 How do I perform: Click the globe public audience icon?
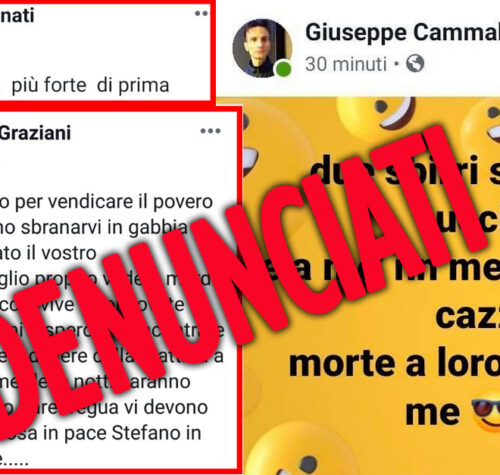click(x=415, y=63)
